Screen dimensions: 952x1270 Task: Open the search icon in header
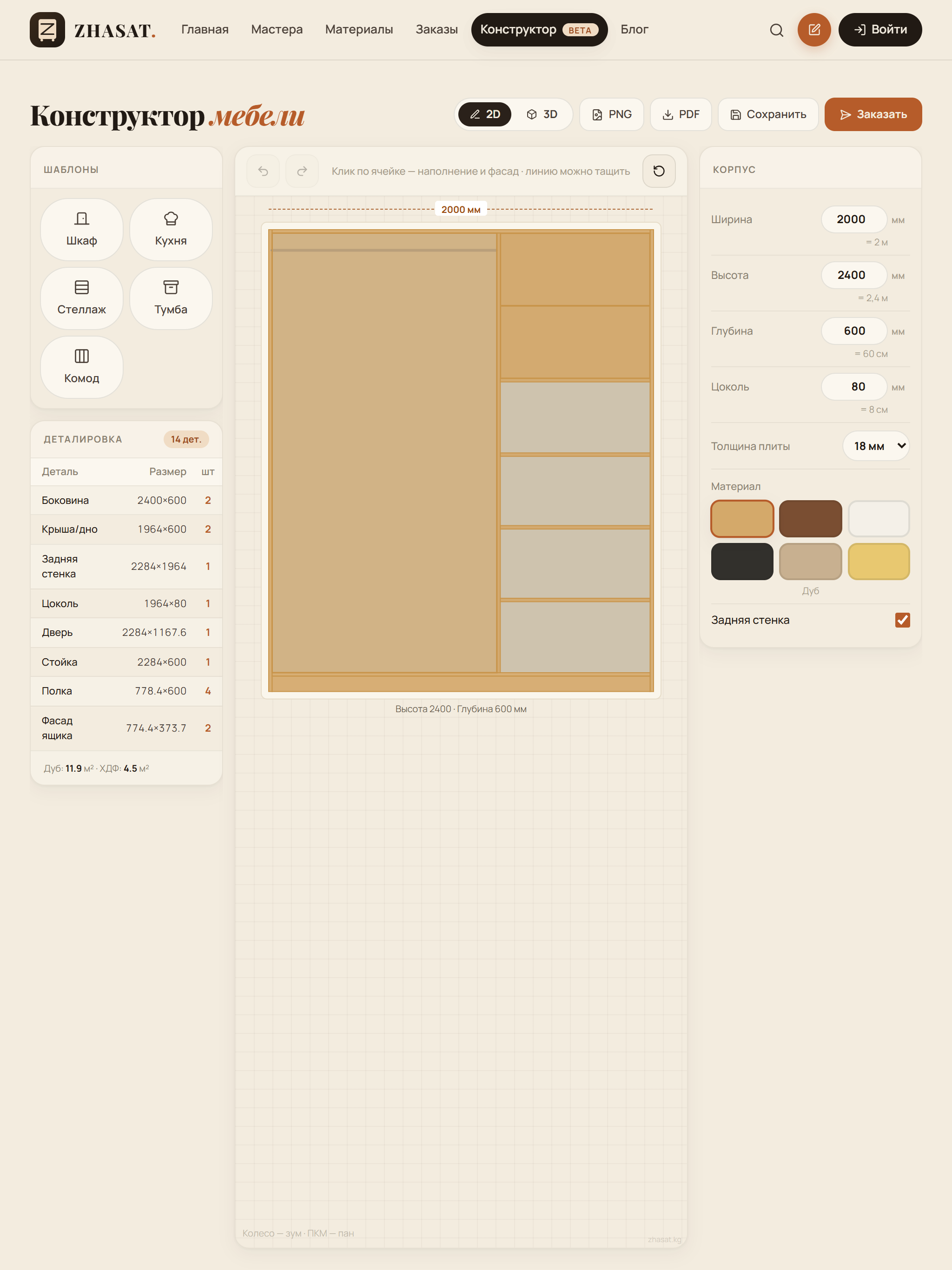(x=776, y=30)
